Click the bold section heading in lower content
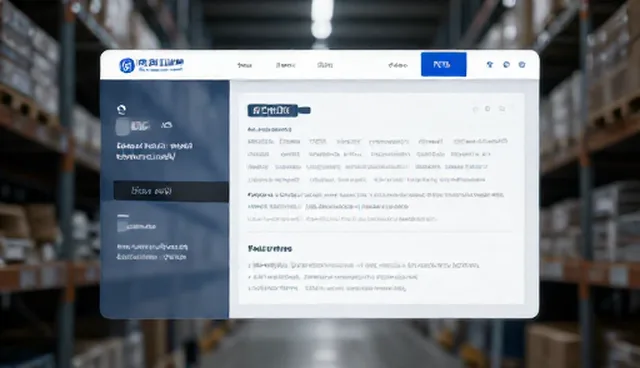The width and height of the screenshot is (640, 368). point(270,248)
